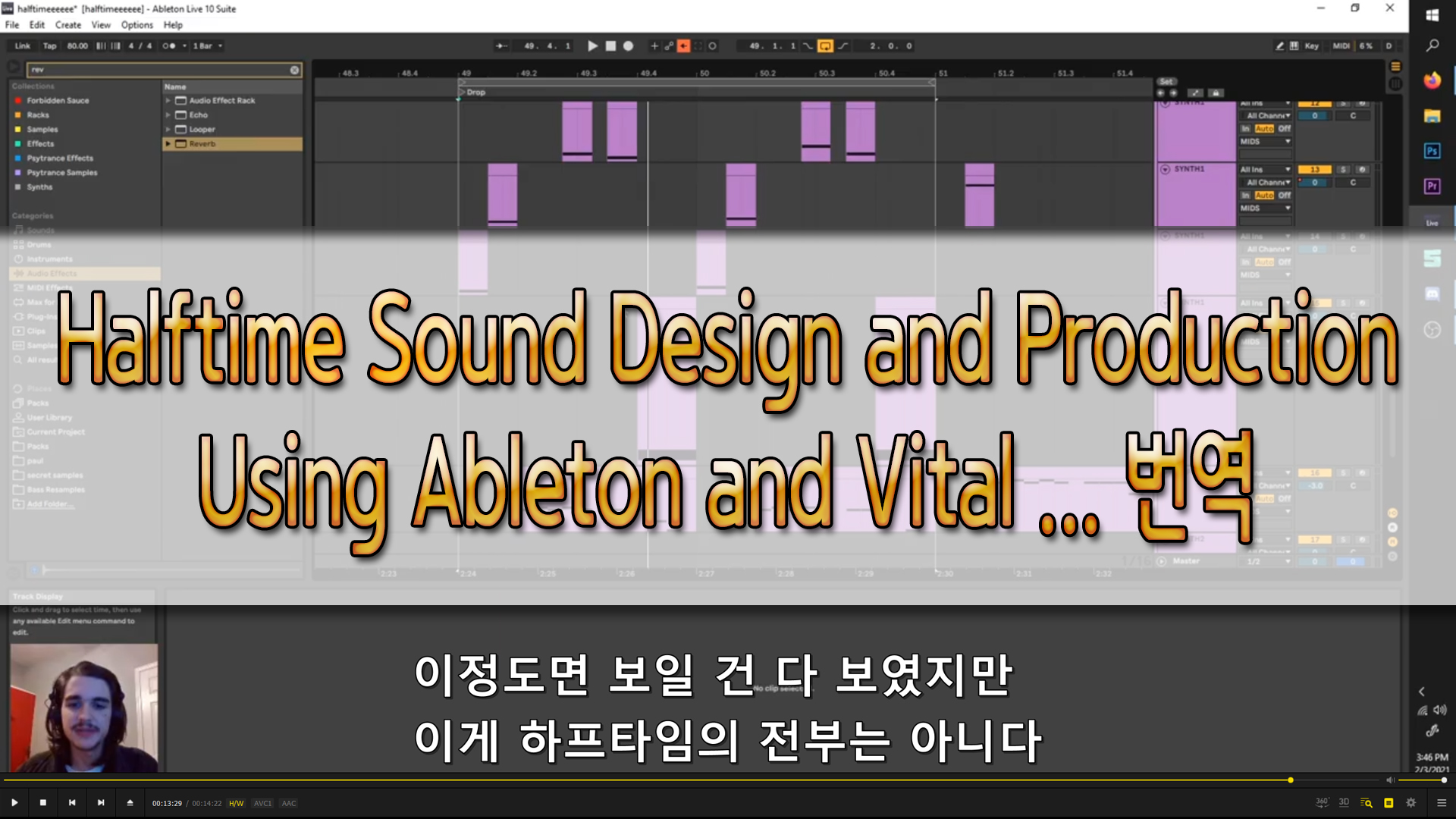This screenshot has width=1456, height=819.
Task: Click the Session Record circle button
Action: [712, 46]
